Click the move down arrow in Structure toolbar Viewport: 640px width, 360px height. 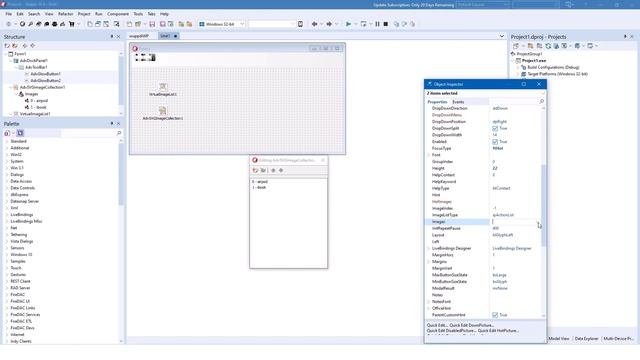point(33,46)
